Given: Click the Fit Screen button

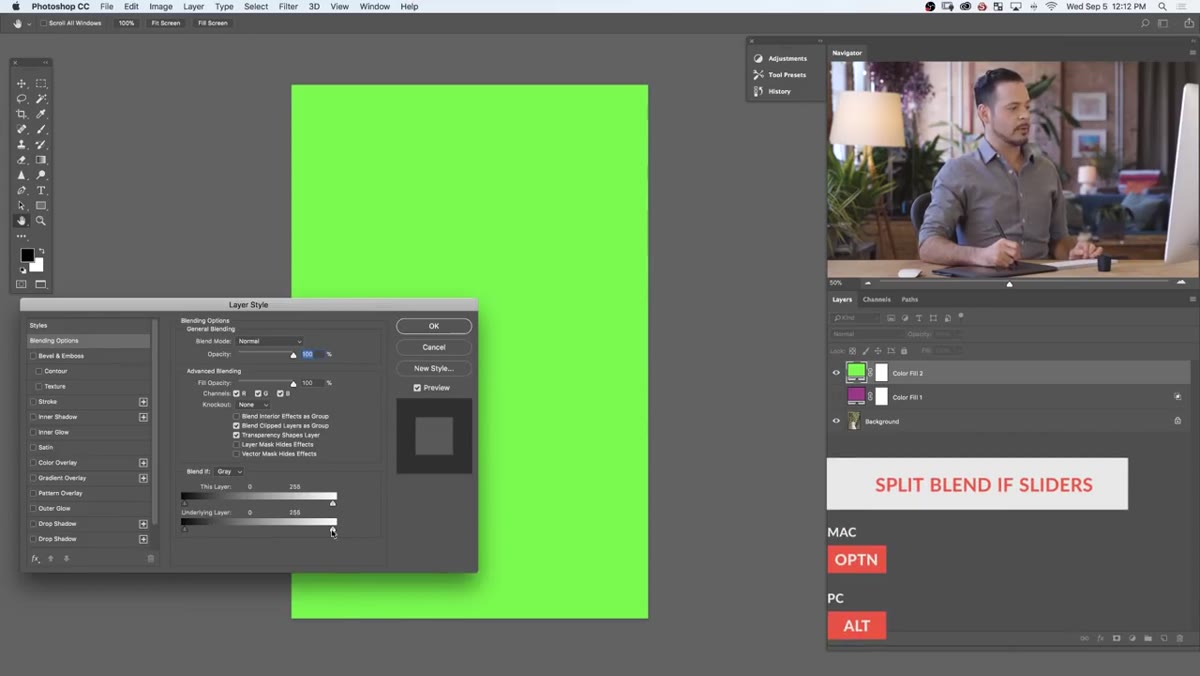Looking at the screenshot, I should tap(165, 23).
